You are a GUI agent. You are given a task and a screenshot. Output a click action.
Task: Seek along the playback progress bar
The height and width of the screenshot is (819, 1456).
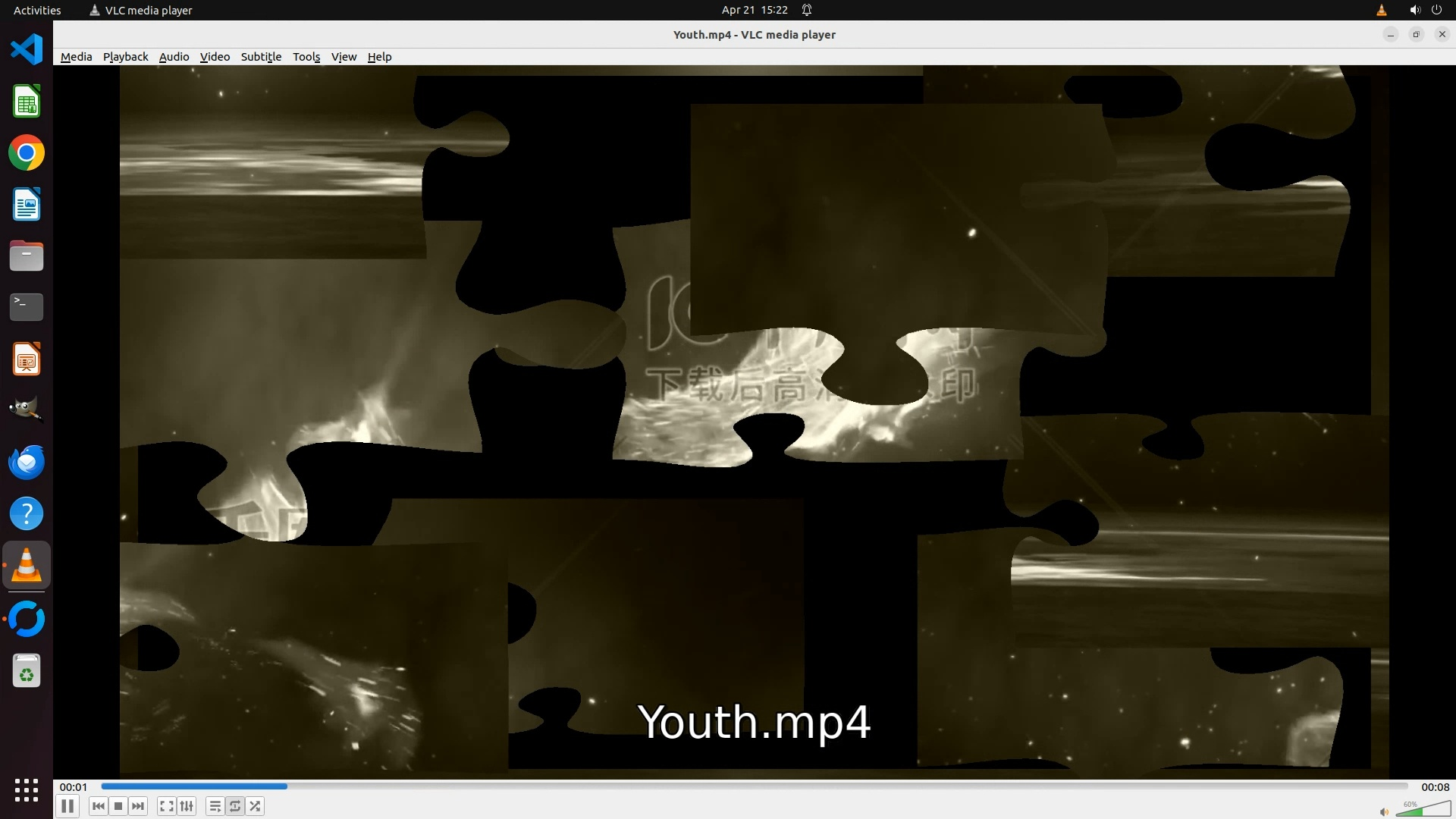[754, 786]
